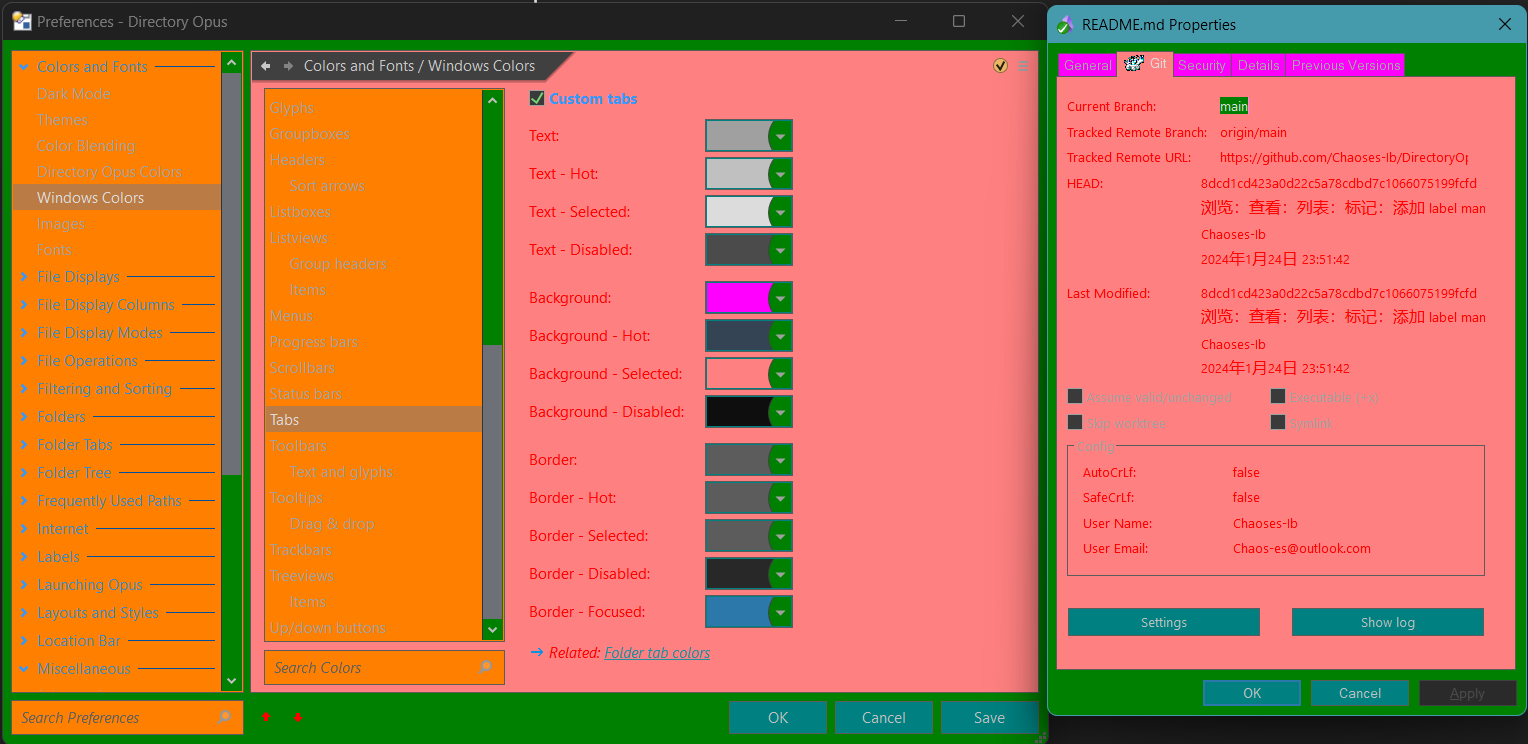Click magnifier icon in Search Preferences box

click(224, 717)
